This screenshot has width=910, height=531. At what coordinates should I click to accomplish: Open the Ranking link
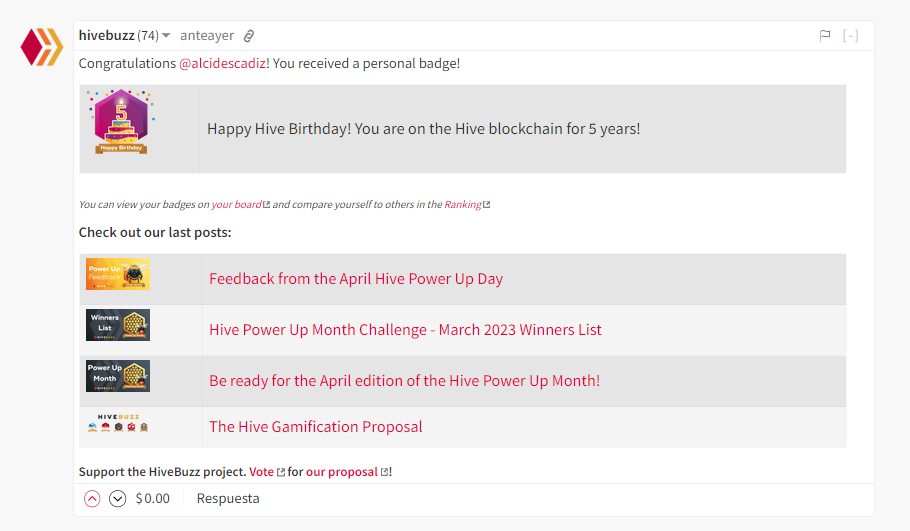[463, 204]
